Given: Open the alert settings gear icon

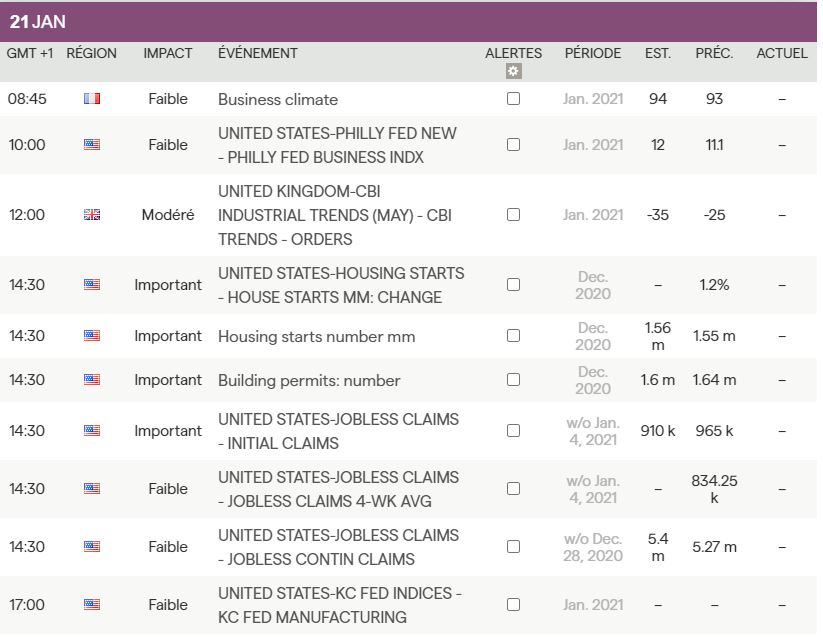Looking at the screenshot, I should pyautogui.click(x=513, y=71).
